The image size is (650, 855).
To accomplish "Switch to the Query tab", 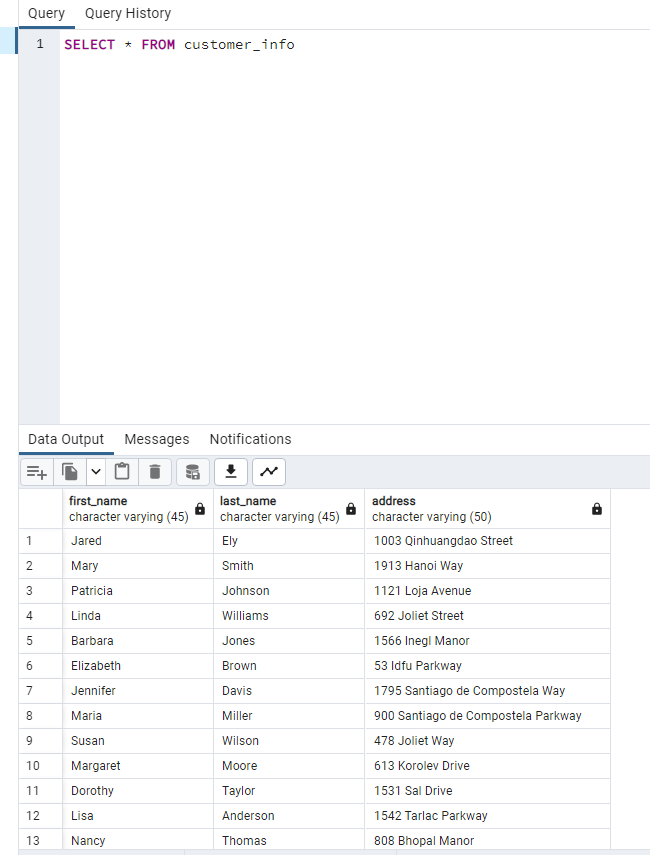I will pyautogui.click(x=46, y=14).
